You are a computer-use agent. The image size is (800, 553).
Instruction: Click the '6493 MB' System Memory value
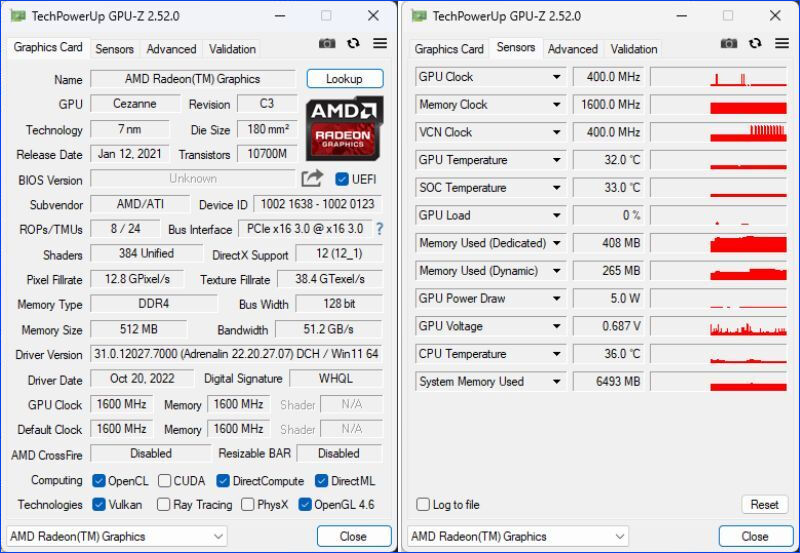[x=609, y=382]
